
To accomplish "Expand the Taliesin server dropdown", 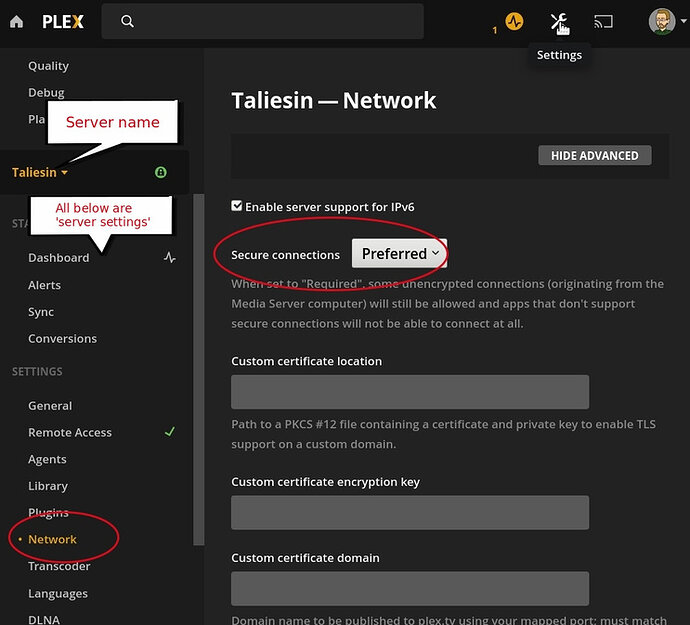I will click(x=40, y=172).
